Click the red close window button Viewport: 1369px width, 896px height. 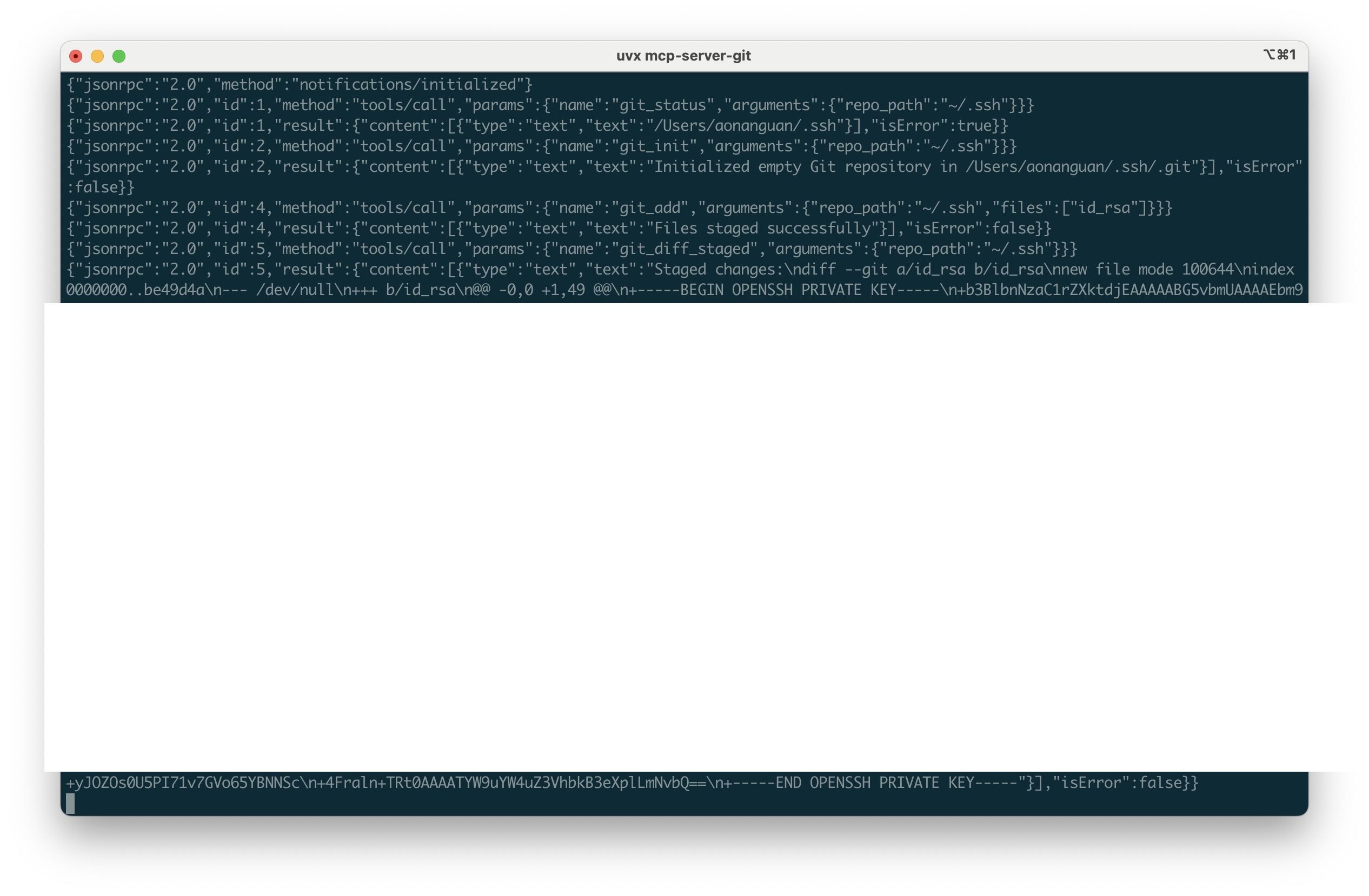coord(75,56)
